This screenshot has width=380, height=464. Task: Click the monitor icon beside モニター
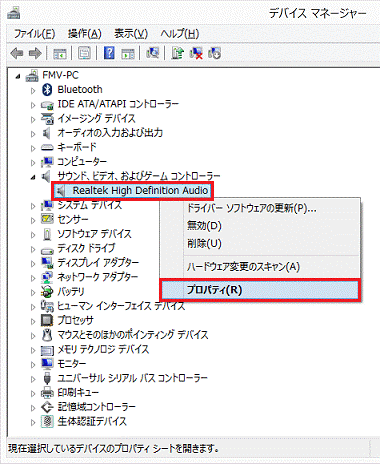47,363
